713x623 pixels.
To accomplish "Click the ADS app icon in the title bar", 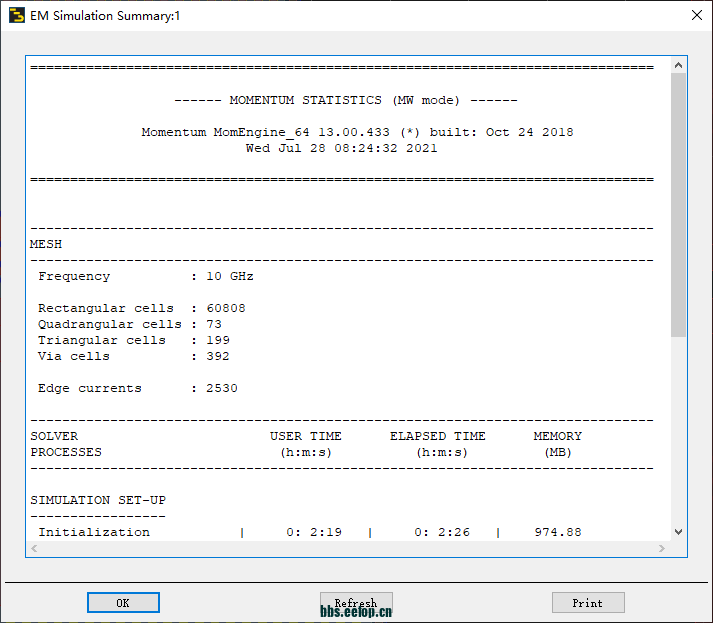I will click(17, 15).
